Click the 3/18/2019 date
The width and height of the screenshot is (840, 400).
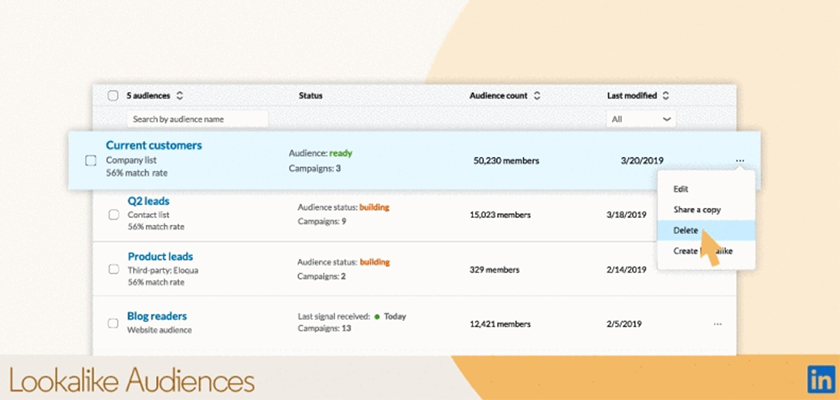(626, 215)
